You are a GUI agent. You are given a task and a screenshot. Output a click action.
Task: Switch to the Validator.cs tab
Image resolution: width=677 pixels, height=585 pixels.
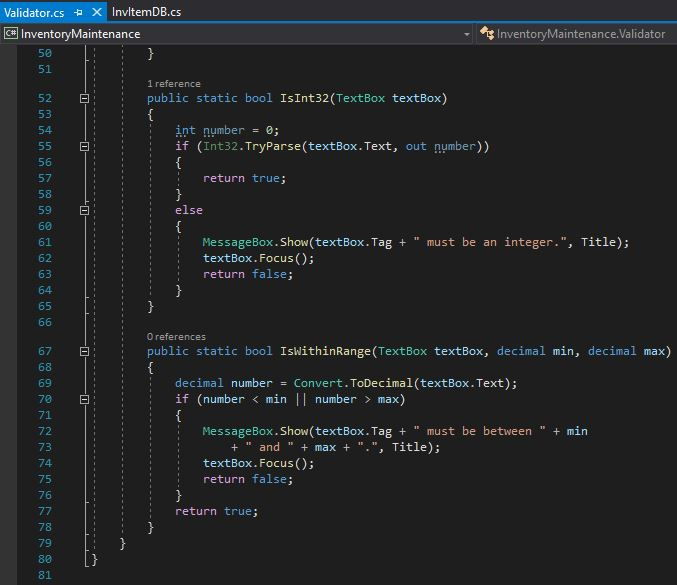tap(34, 13)
